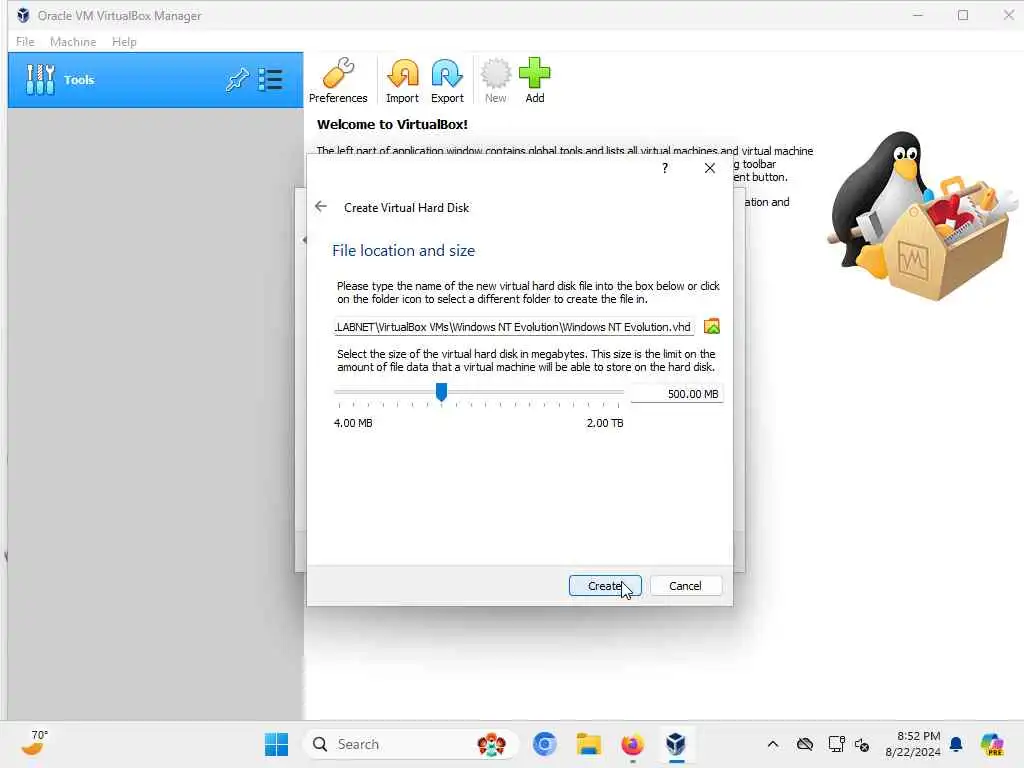Click the green Add machine icon
1024x768 pixels.
(x=535, y=80)
